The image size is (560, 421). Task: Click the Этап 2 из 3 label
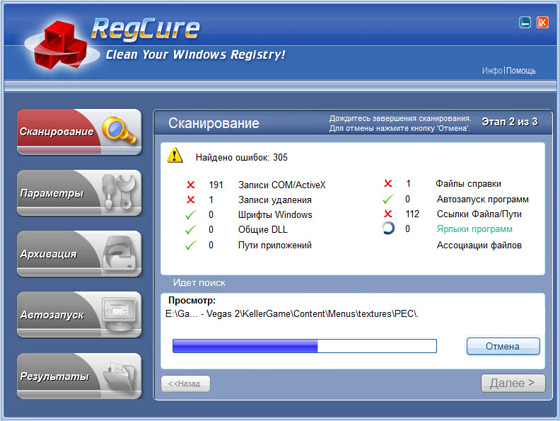pos(509,122)
